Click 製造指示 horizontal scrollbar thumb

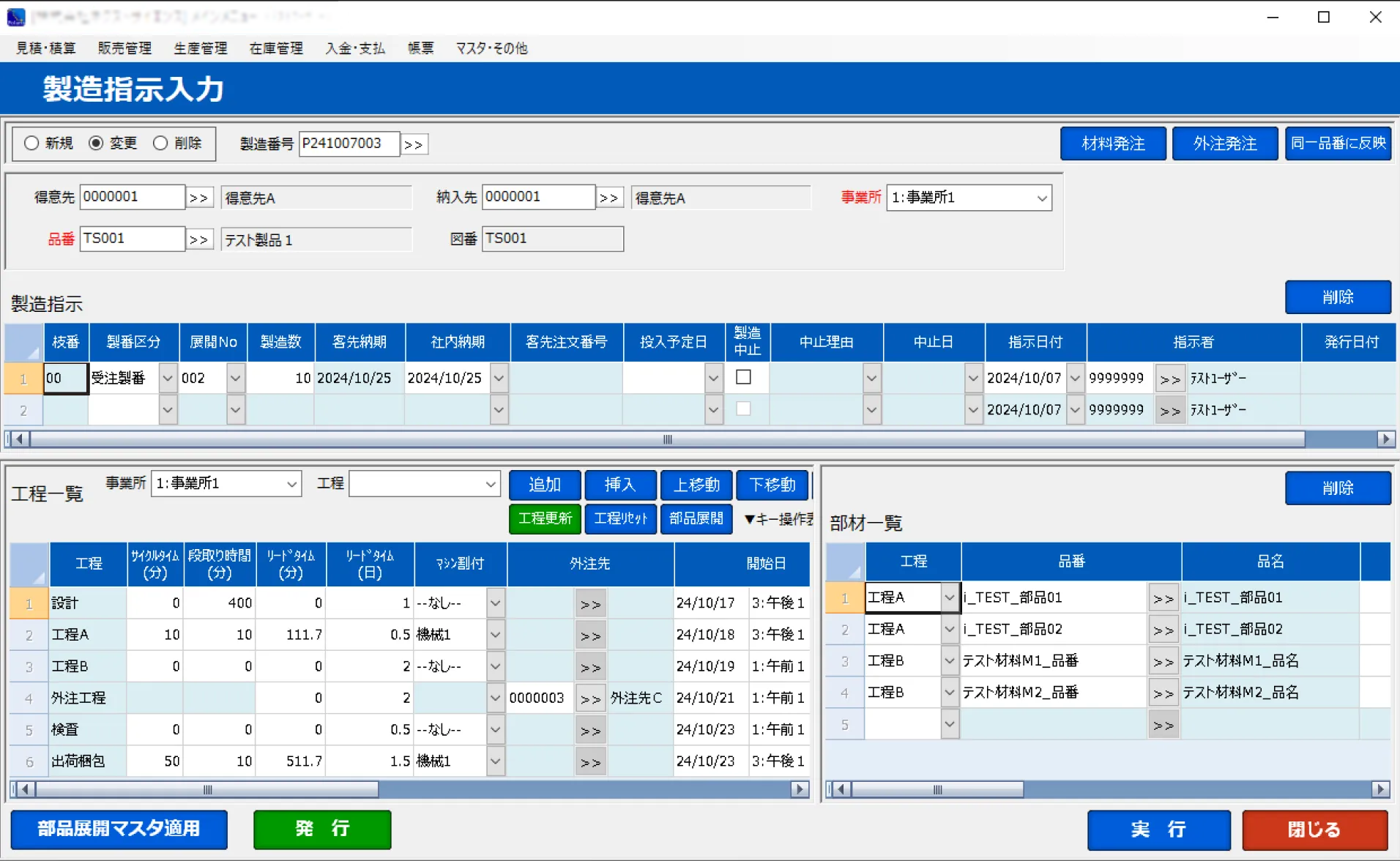tap(667, 439)
